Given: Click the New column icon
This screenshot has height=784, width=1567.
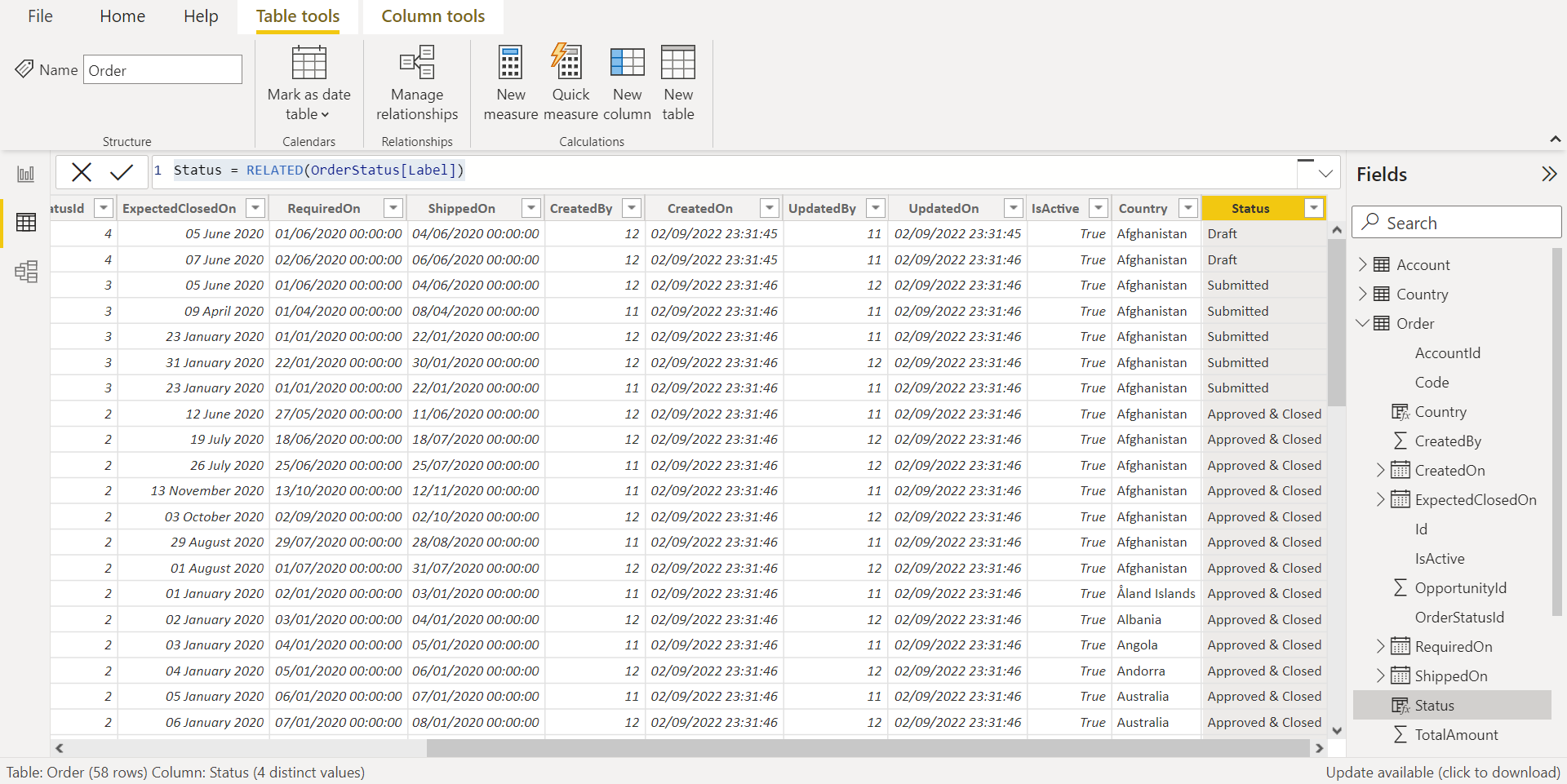Looking at the screenshot, I should [627, 82].
